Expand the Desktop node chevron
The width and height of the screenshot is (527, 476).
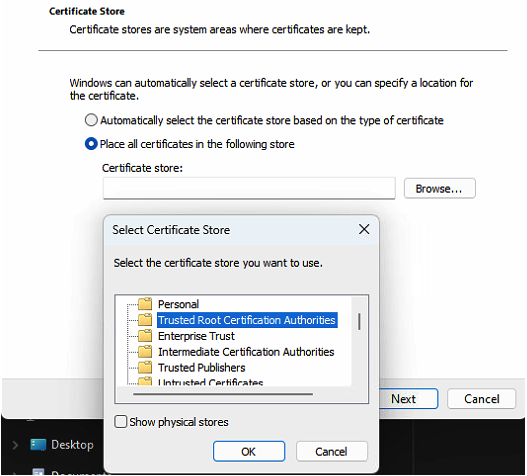[15, 445]
